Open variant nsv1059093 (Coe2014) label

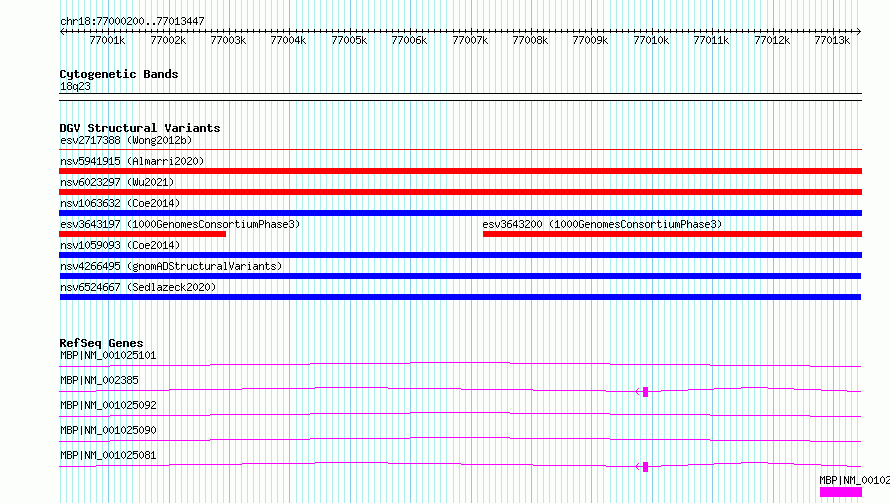tap(120, 245)
